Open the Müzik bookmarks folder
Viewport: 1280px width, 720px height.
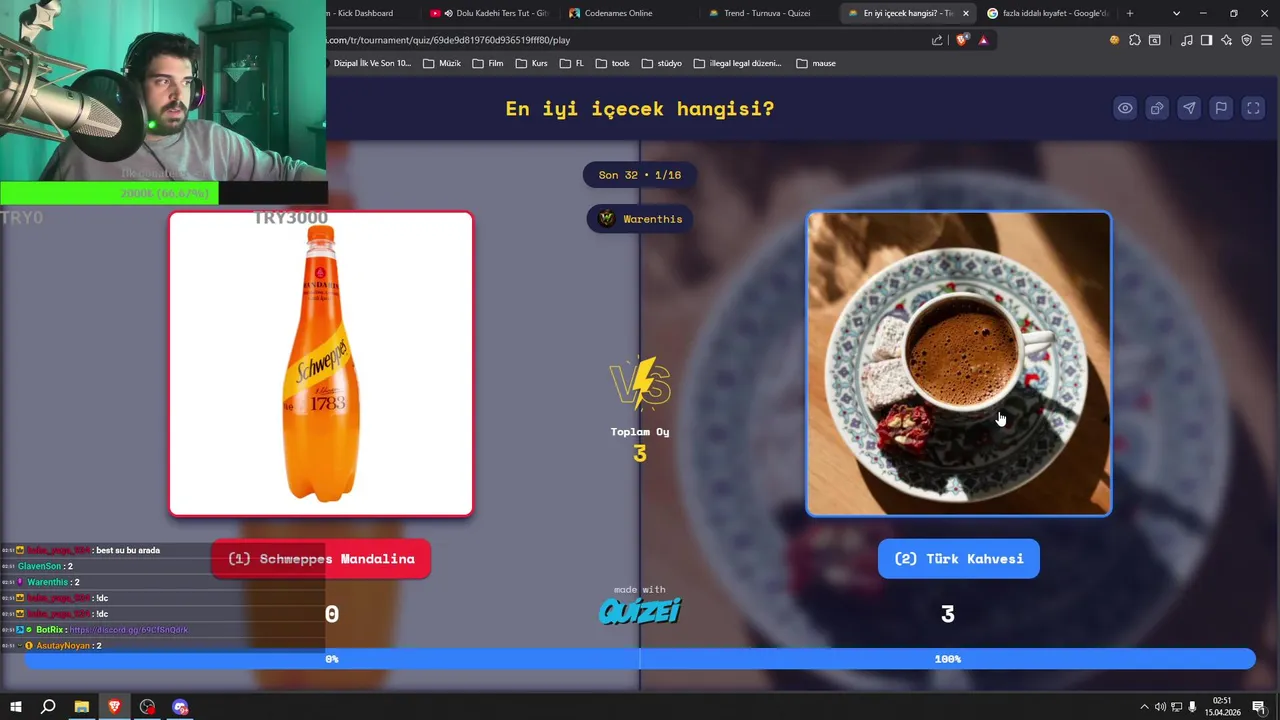point(442,63)
